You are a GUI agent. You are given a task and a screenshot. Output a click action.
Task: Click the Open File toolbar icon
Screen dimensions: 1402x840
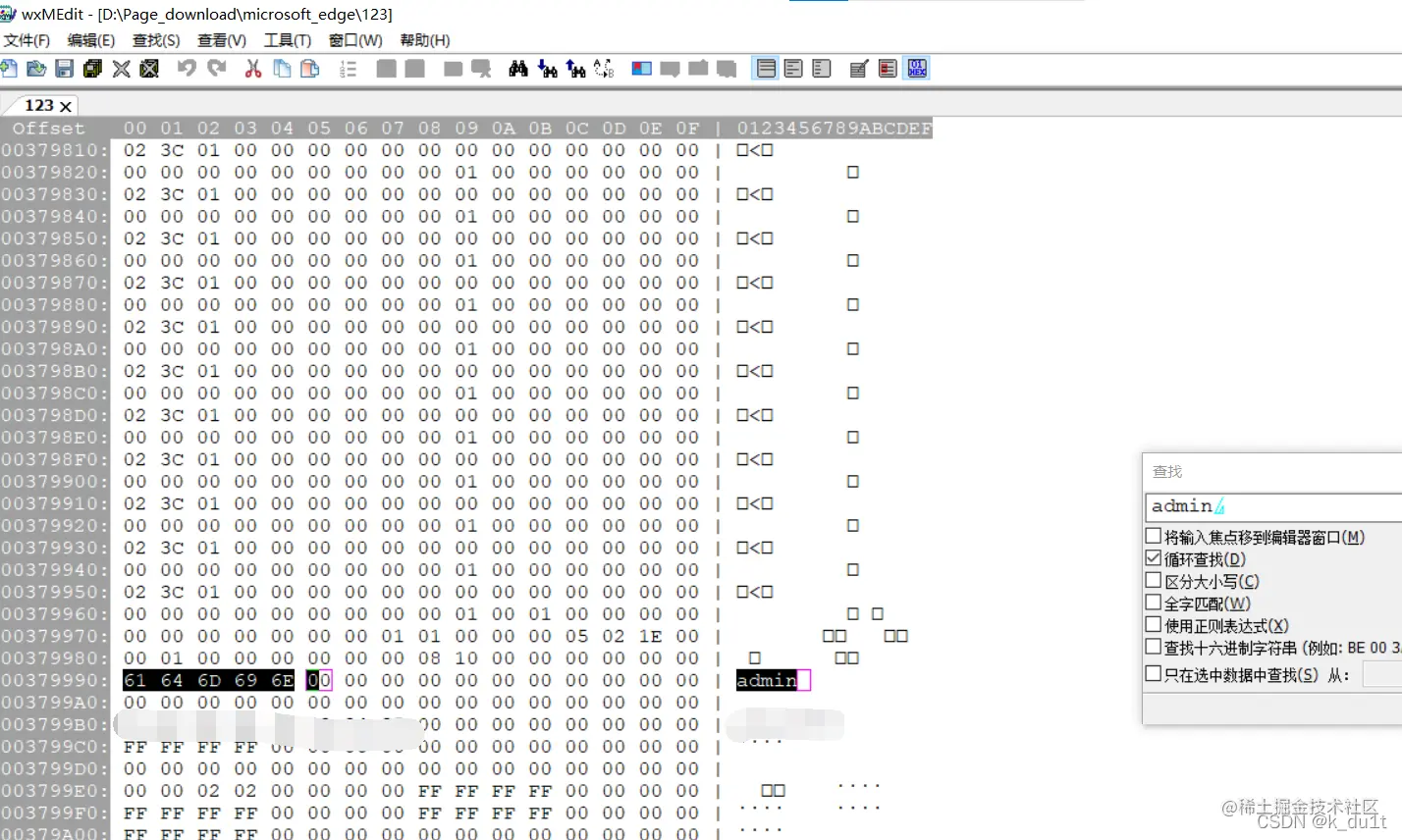[x=36, y=68]
